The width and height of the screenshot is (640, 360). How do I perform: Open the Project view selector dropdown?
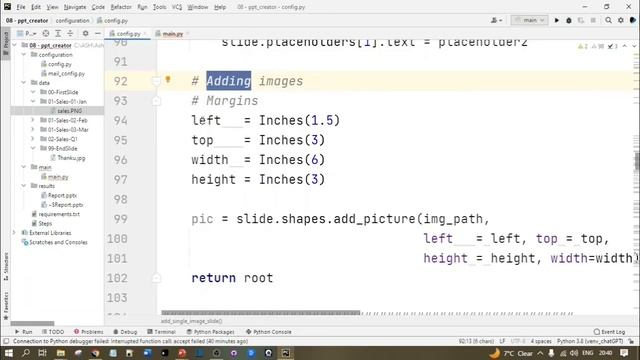27,33
